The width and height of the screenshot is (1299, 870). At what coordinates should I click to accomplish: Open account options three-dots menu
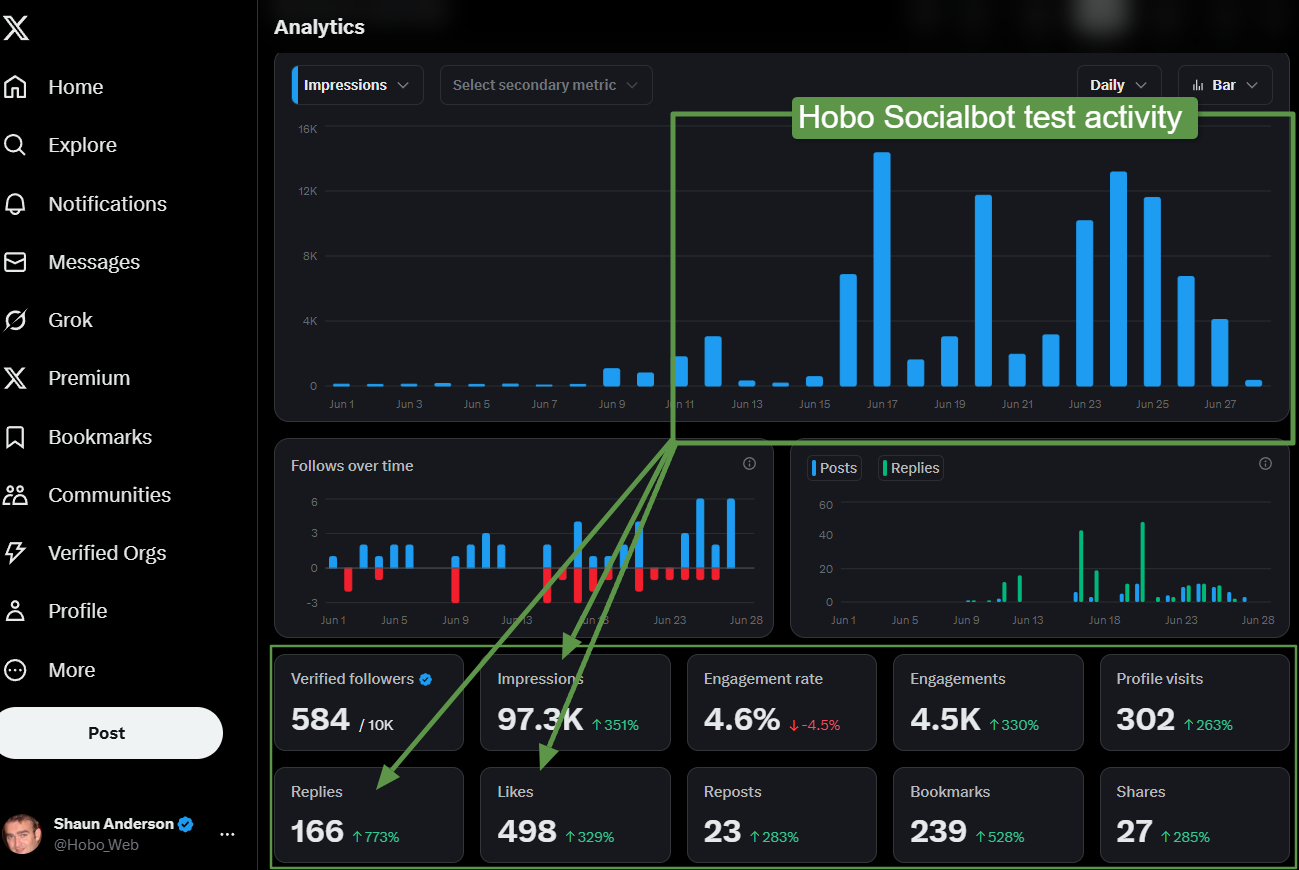227,834
